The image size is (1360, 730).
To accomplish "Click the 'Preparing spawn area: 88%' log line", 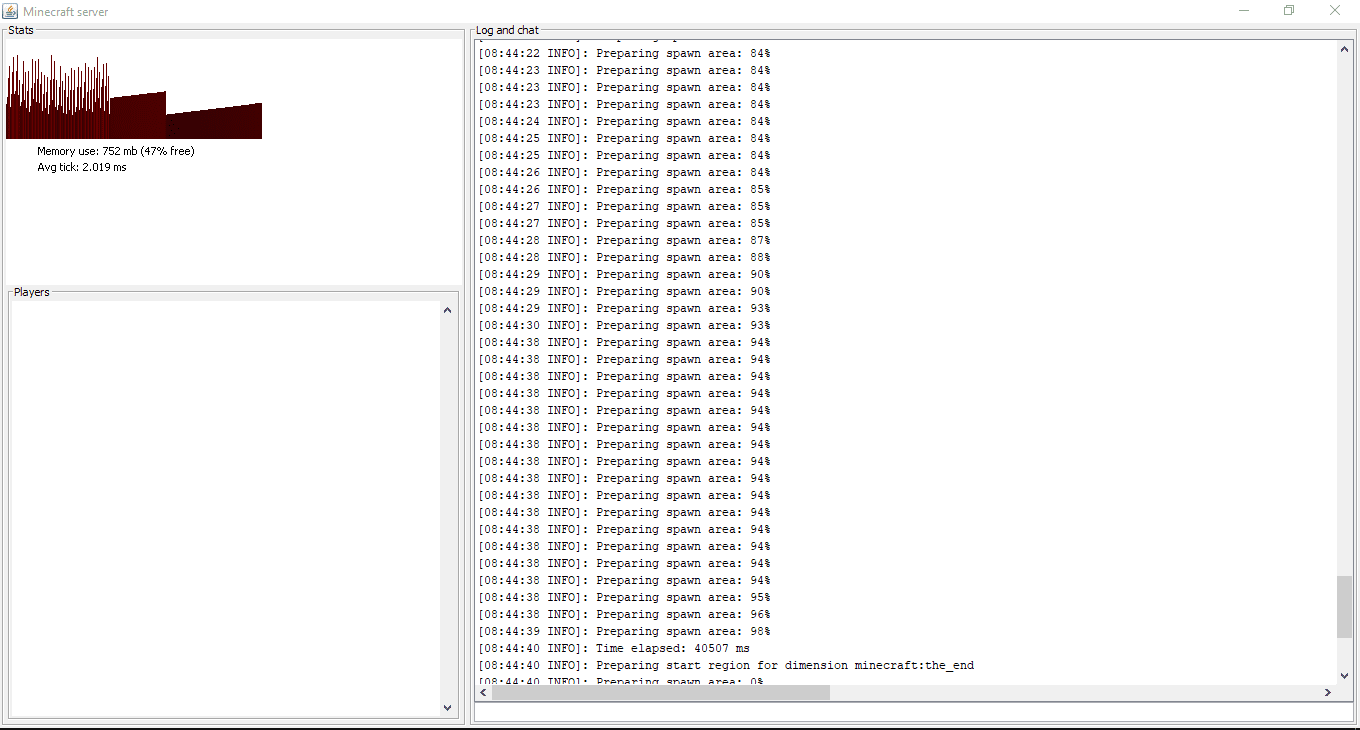I will click(x=624, y=257).
